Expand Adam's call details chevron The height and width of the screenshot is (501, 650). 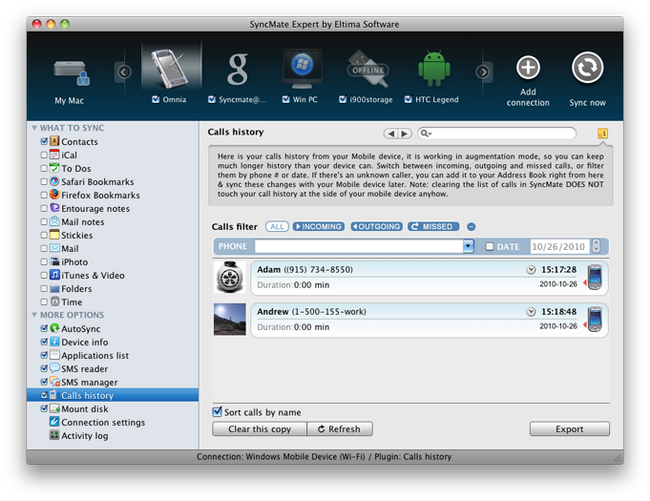tap(531, 270)
